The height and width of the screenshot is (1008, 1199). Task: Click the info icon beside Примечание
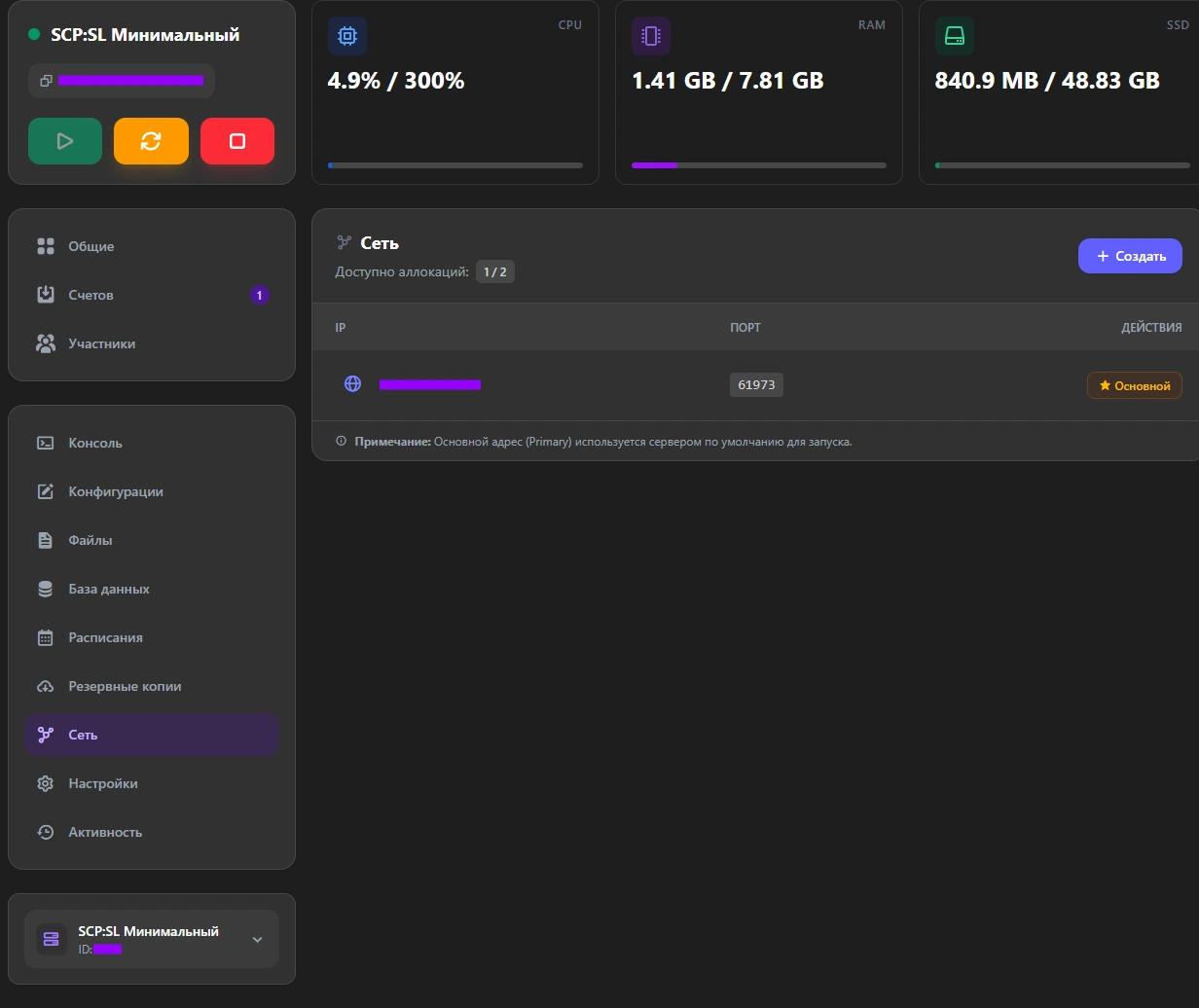[x=341, y=441]
